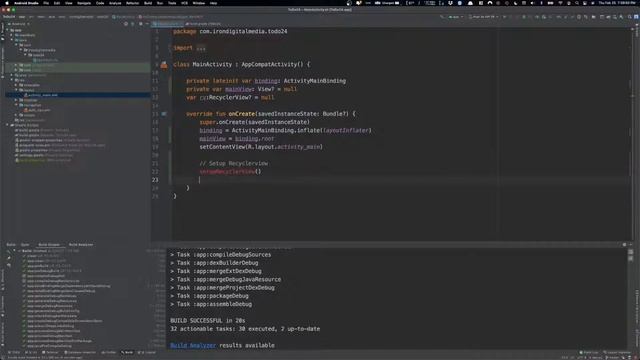Open the Refactor menu
640x360 pixels.
pos(132,3)
